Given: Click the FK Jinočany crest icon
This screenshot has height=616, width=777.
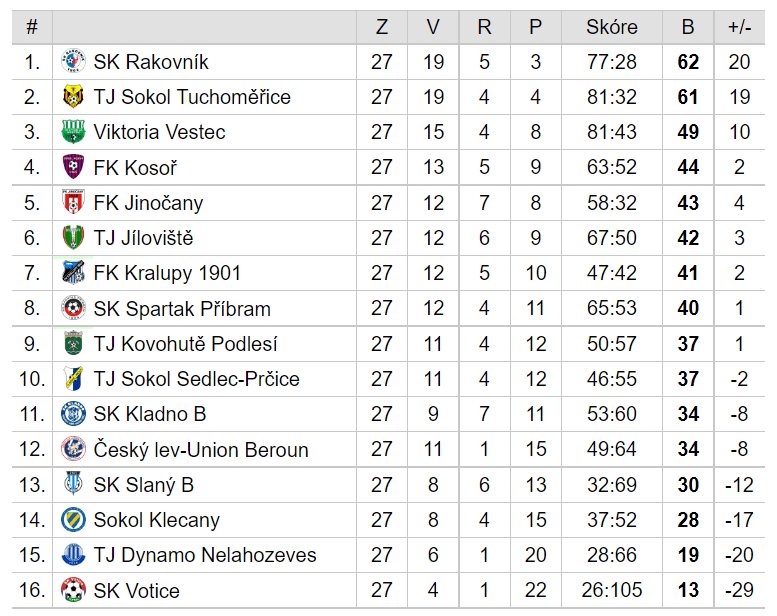Looking at the screenshot, I should [73, 202].
